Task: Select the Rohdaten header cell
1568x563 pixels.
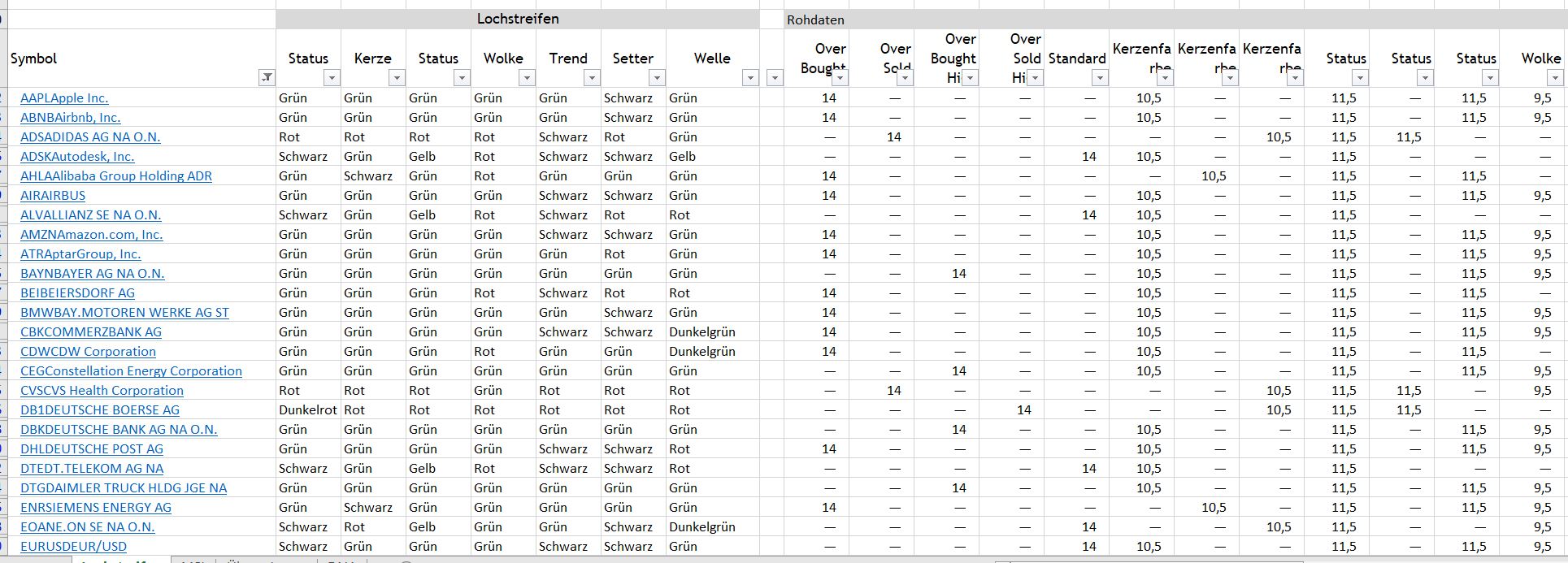Action: pyautogui.click(x=815, y=19)
